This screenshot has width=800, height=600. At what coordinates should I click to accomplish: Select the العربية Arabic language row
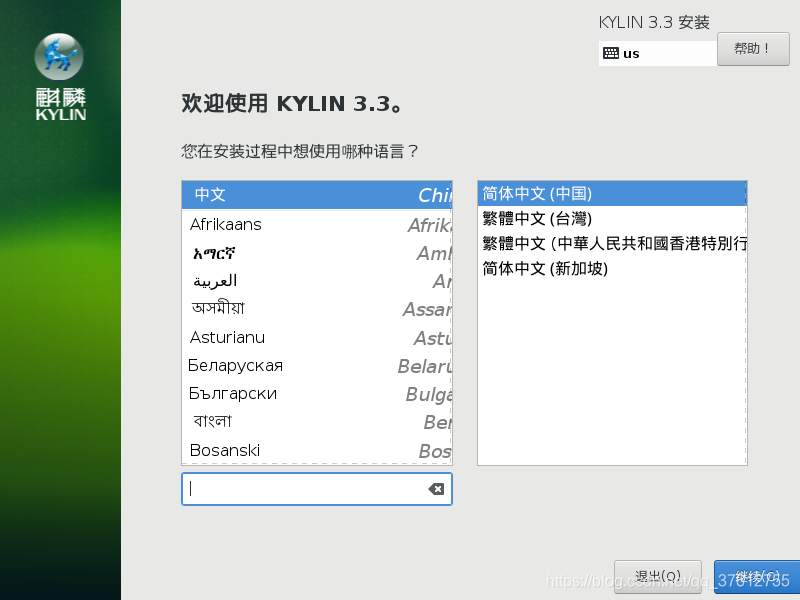[317, 281]
